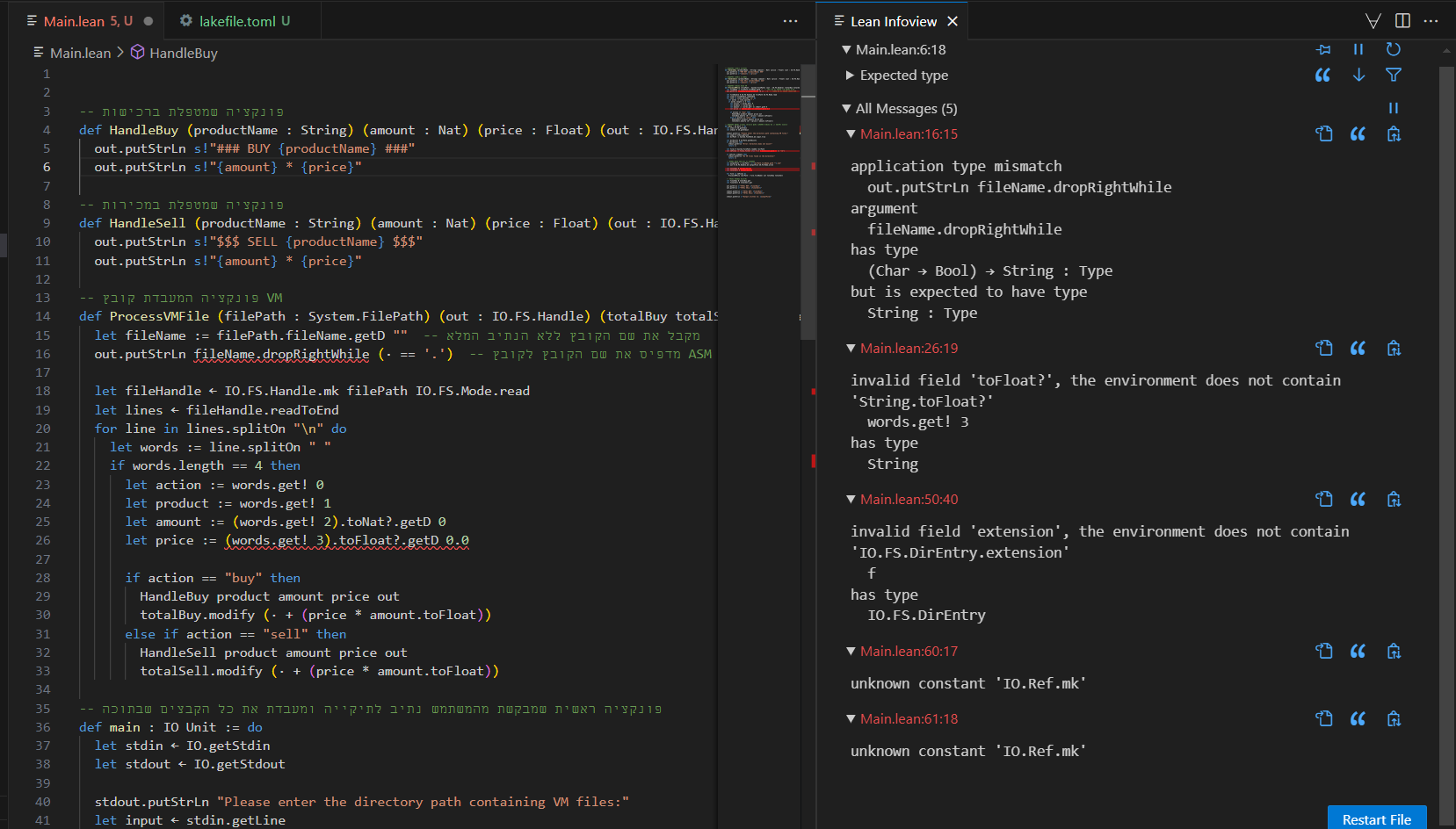Collapse the Main.lean:6:18 section

coord(846,49)
